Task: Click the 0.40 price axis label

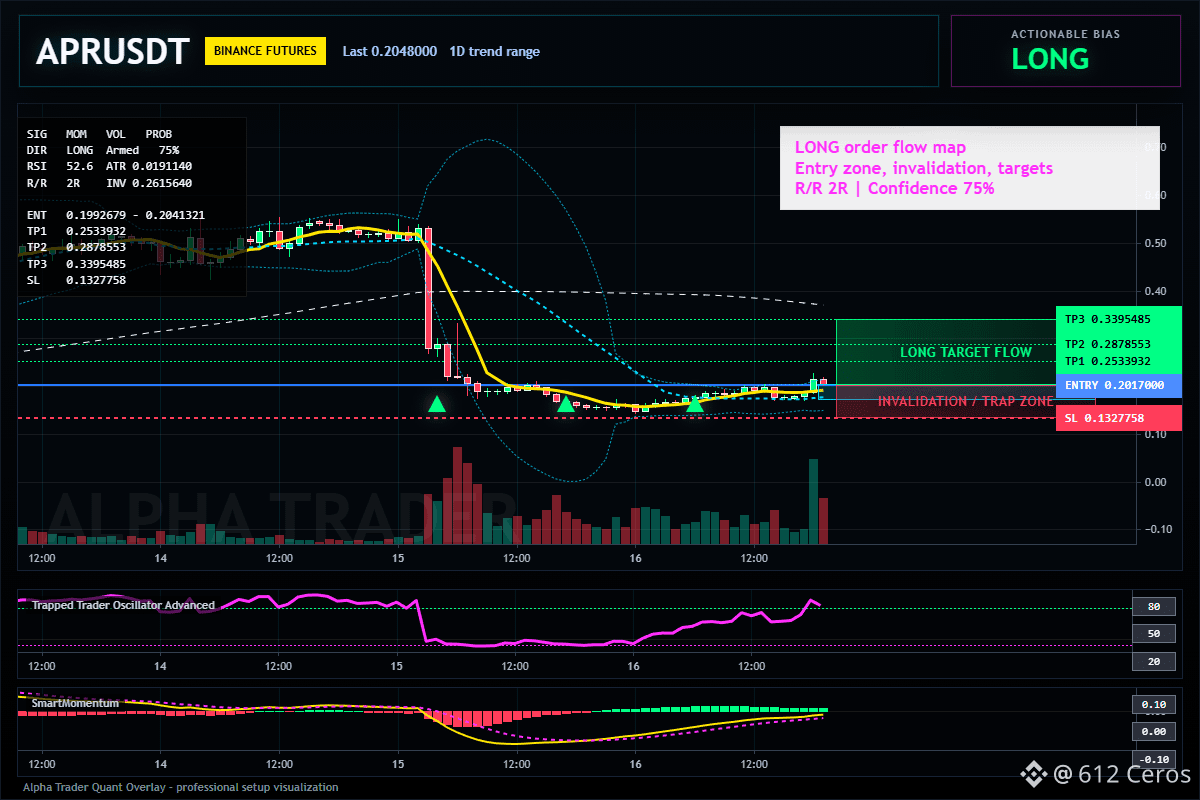Action: click(1155, 291)
